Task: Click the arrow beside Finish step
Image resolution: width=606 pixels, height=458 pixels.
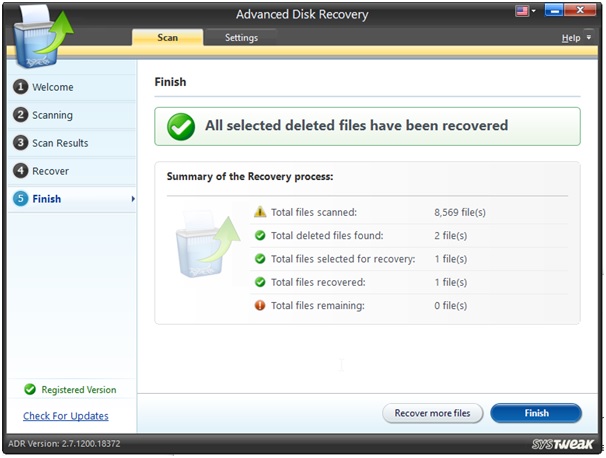Action: pos(133,199)
